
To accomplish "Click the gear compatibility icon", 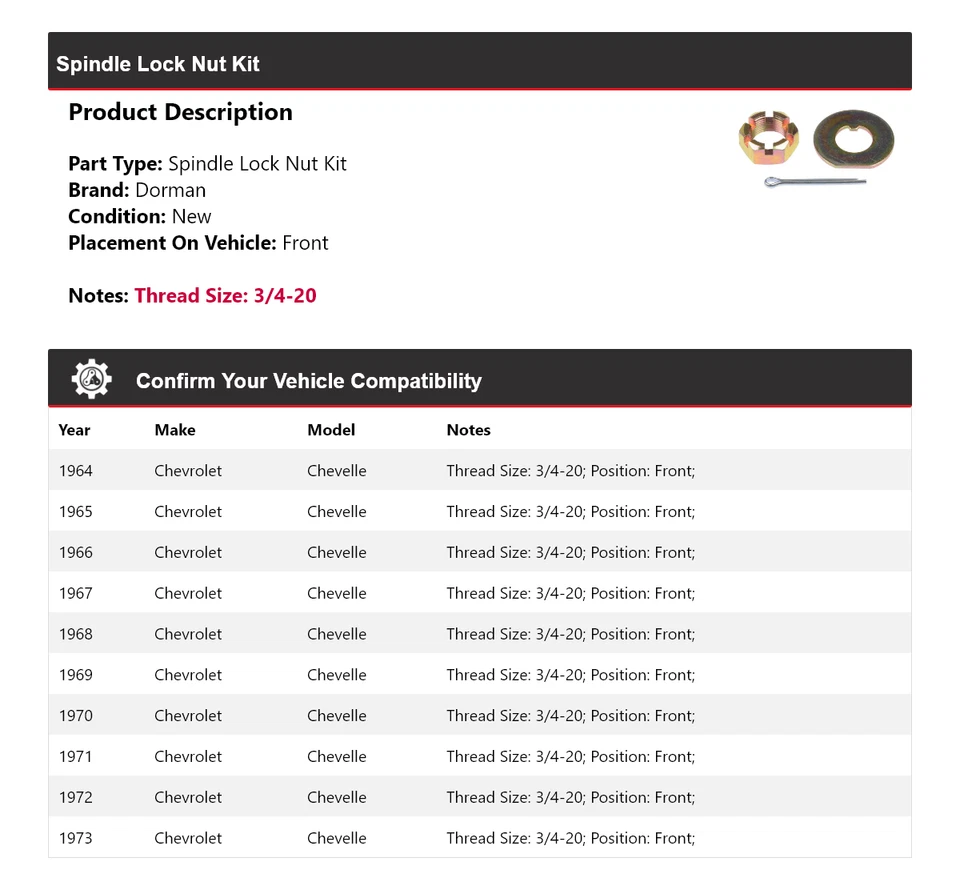I will (x=92, y=380).
